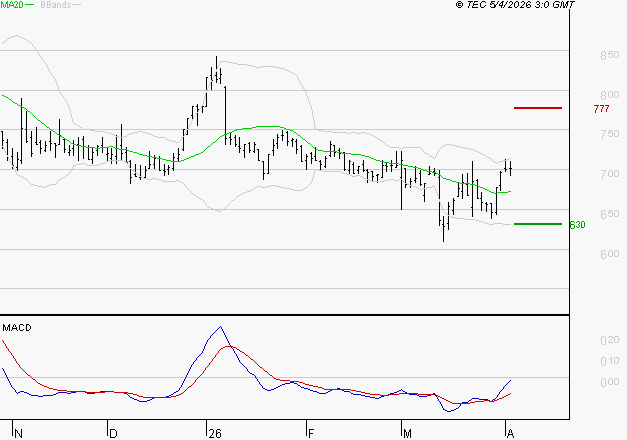The height and width of the screenshot is (440, 627).
Task: Click the 600 price axis label
Action: coord(609,254)
